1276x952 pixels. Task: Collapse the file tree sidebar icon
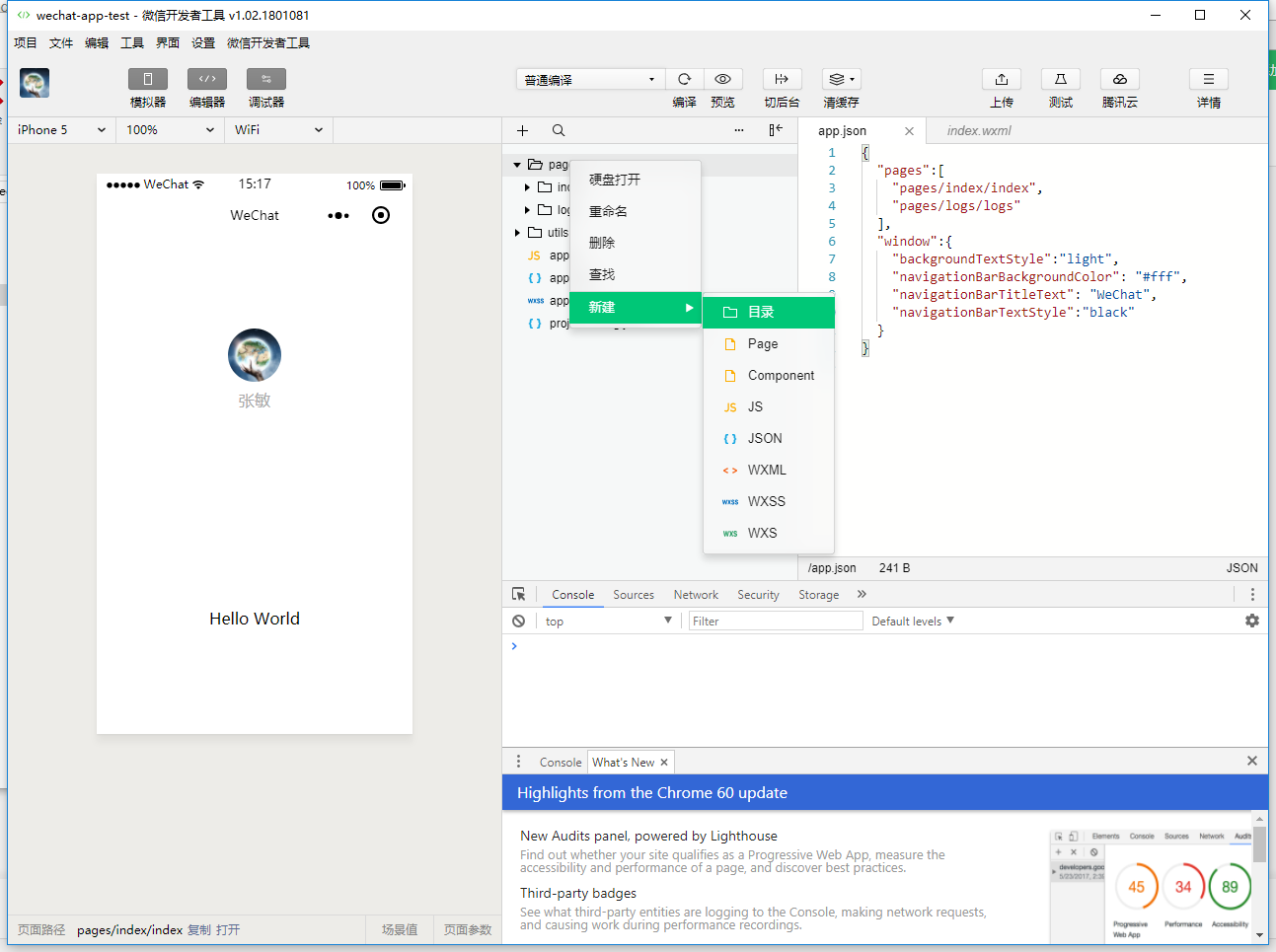click(x=776, y=130)
